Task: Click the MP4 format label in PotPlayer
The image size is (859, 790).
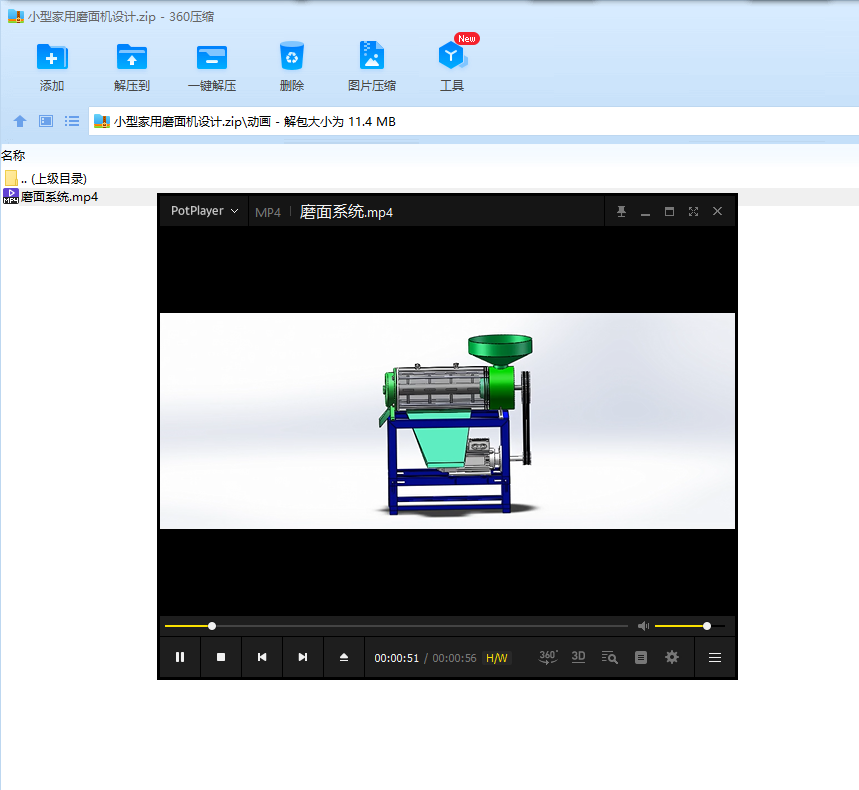Action: tap(268, 212)
